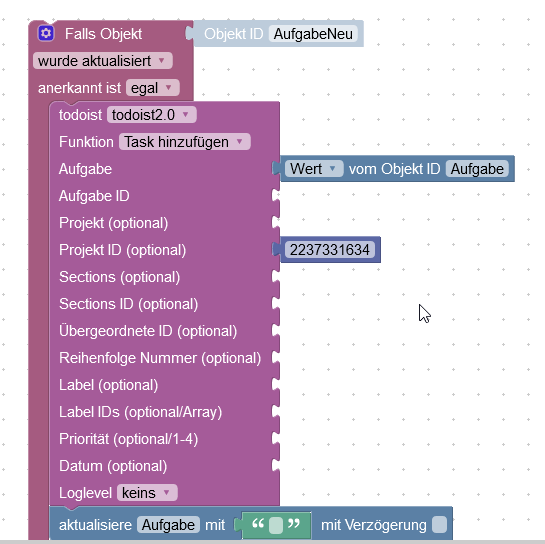Click the 'anerkannt ist' label
Screen dimensions: 545x544
pos(80,88)
